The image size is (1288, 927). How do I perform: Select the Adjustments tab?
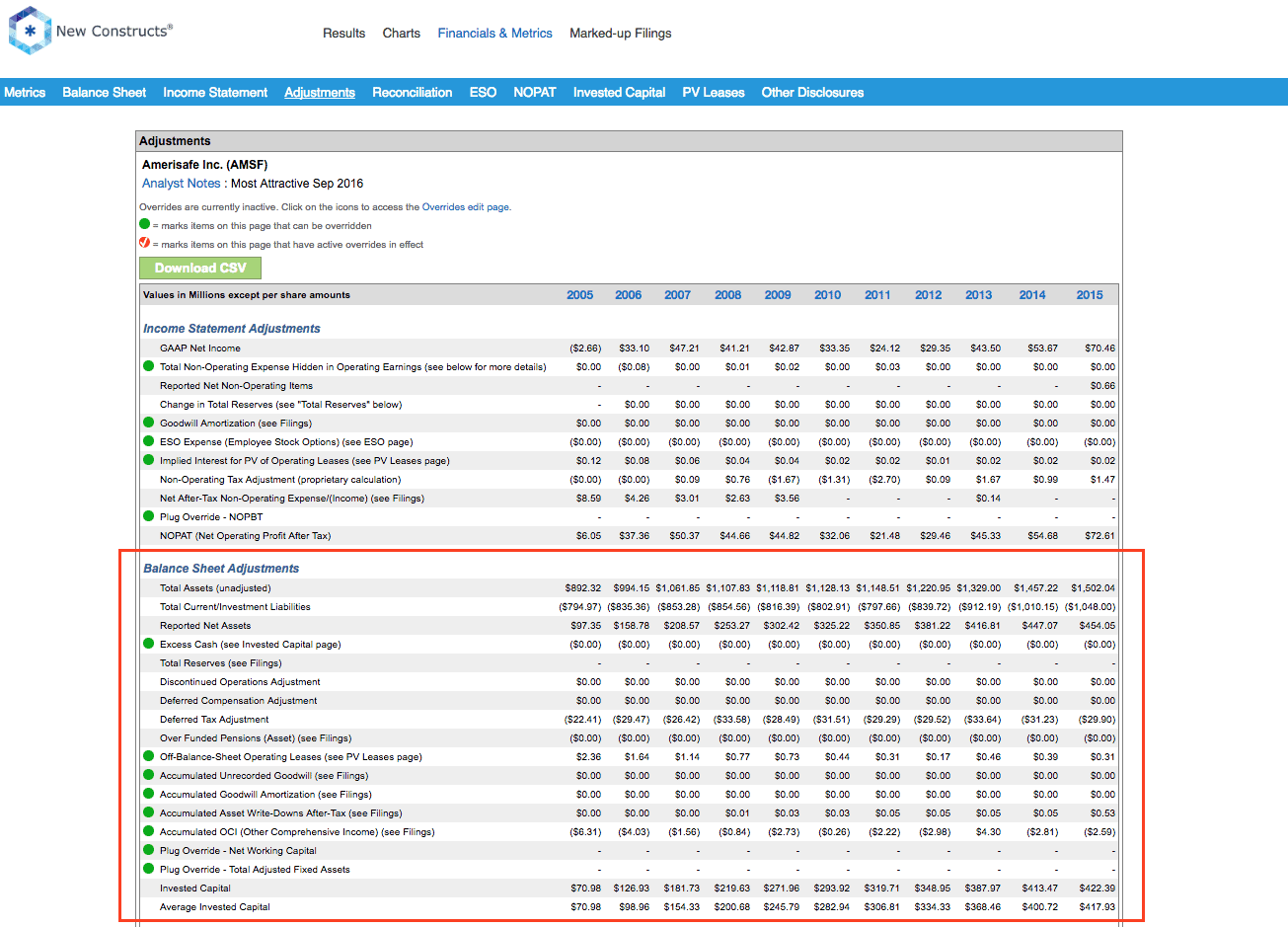[x=320, y=92]
